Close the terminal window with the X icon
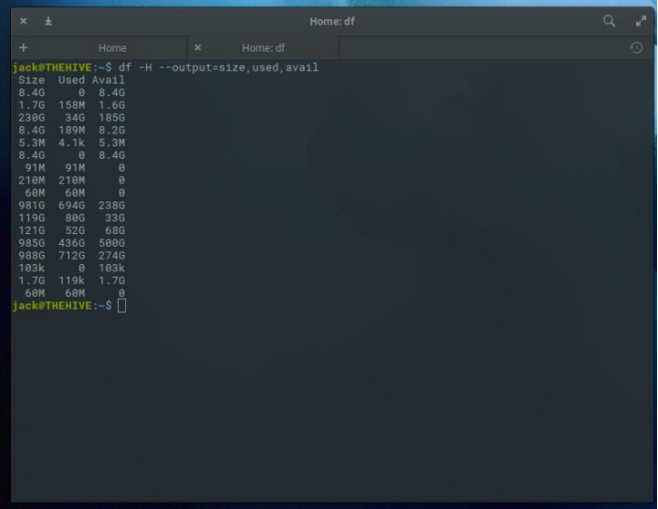Screen dimensions: 658x509 point(24,21)
